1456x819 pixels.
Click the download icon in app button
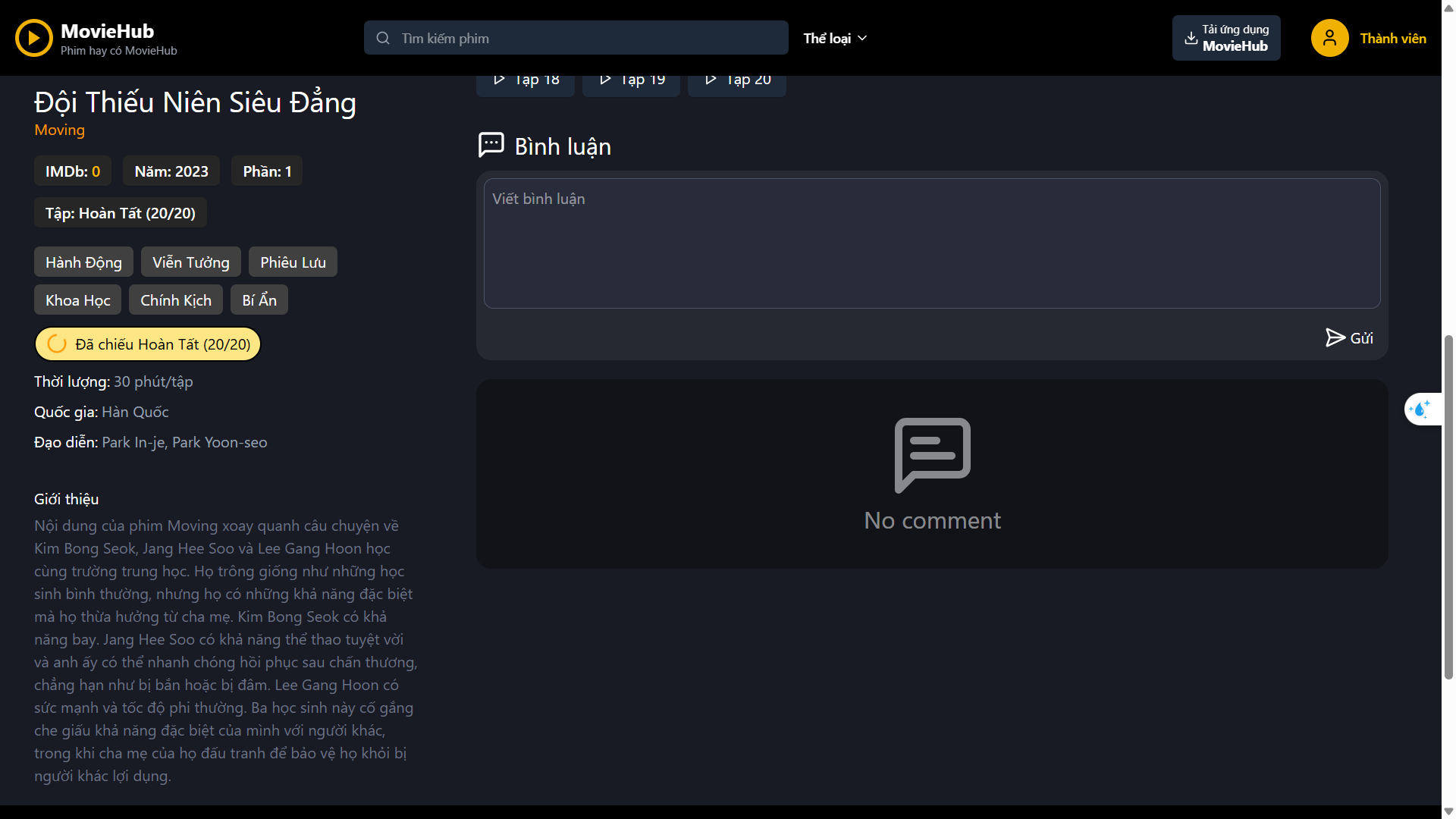coord(1191,38)
